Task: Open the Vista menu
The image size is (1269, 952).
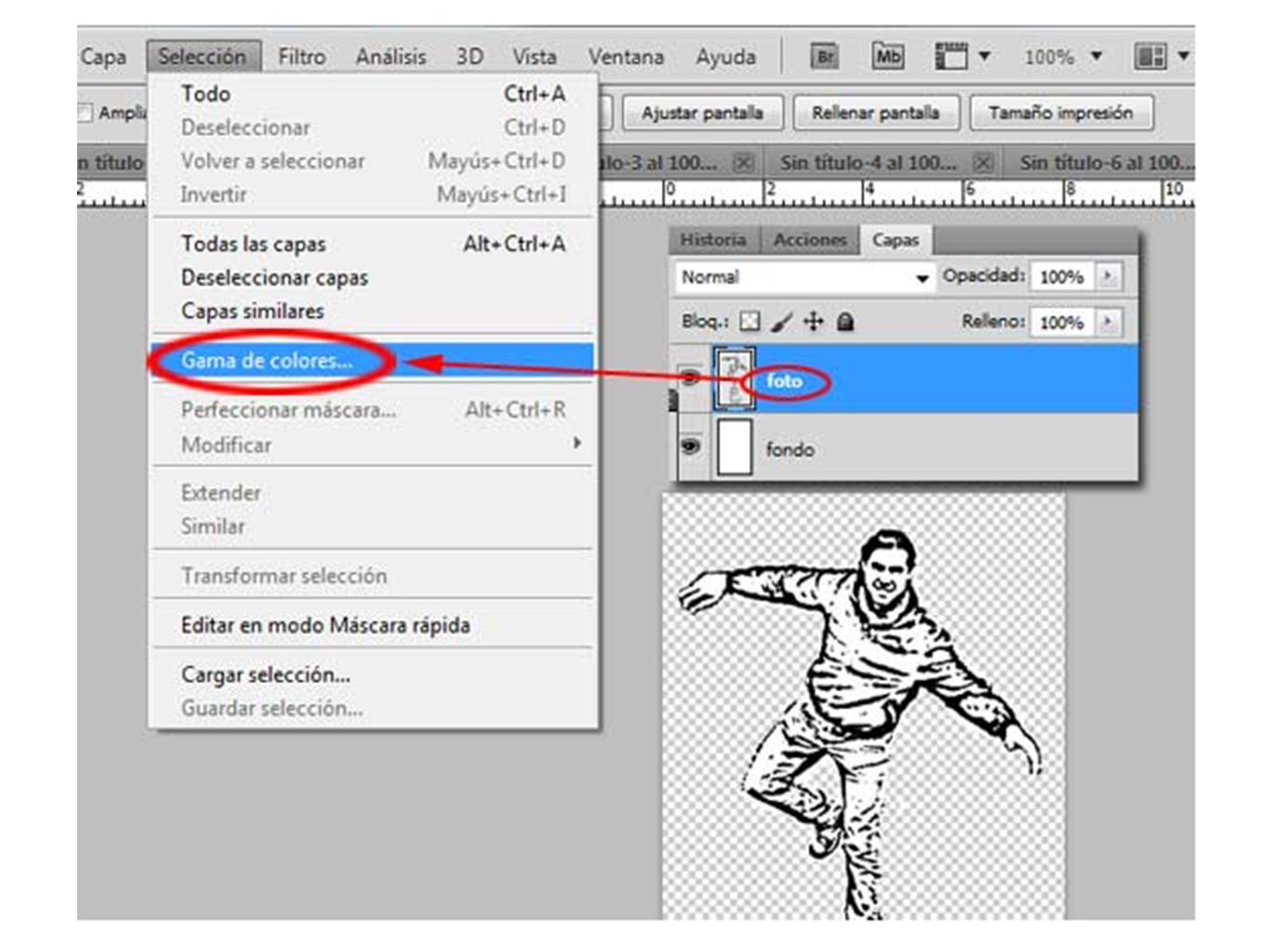Action: point(535,57)
